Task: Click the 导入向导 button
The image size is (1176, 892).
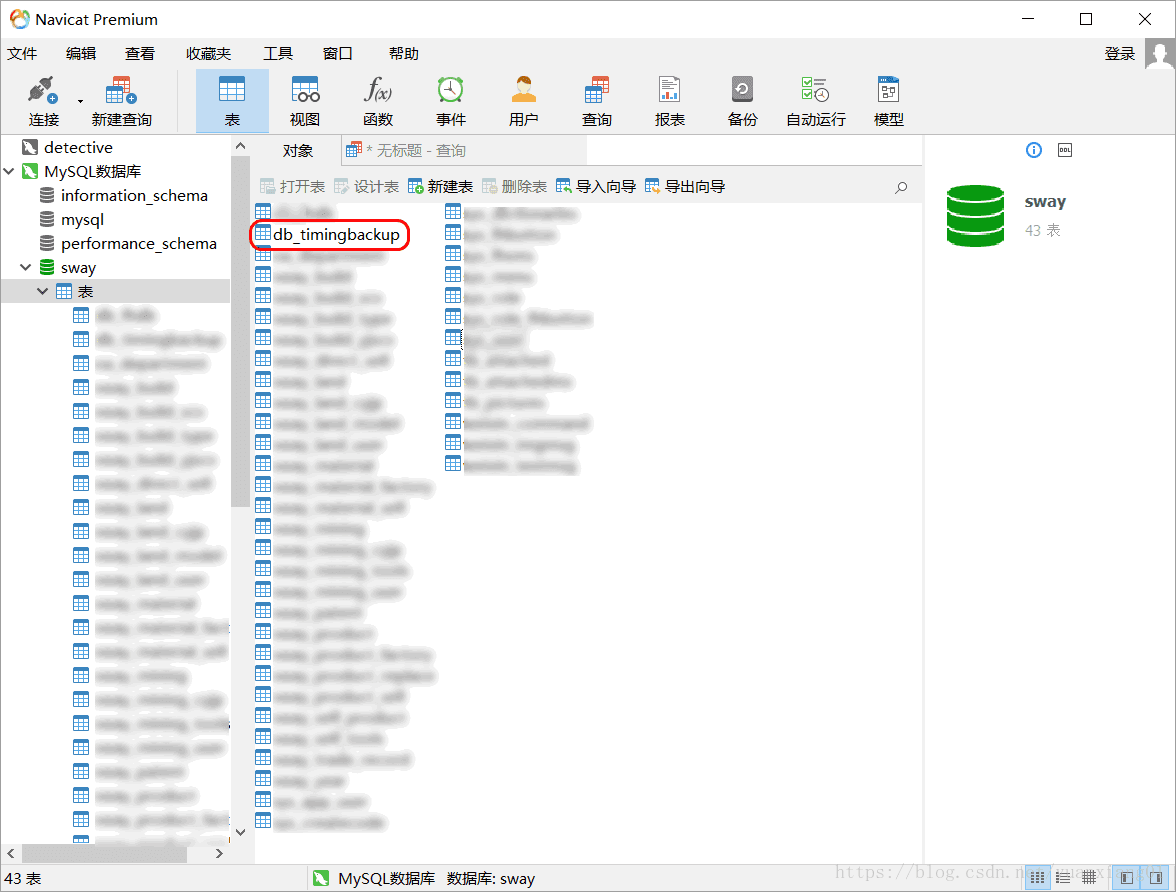Action: tap(596, 187)
